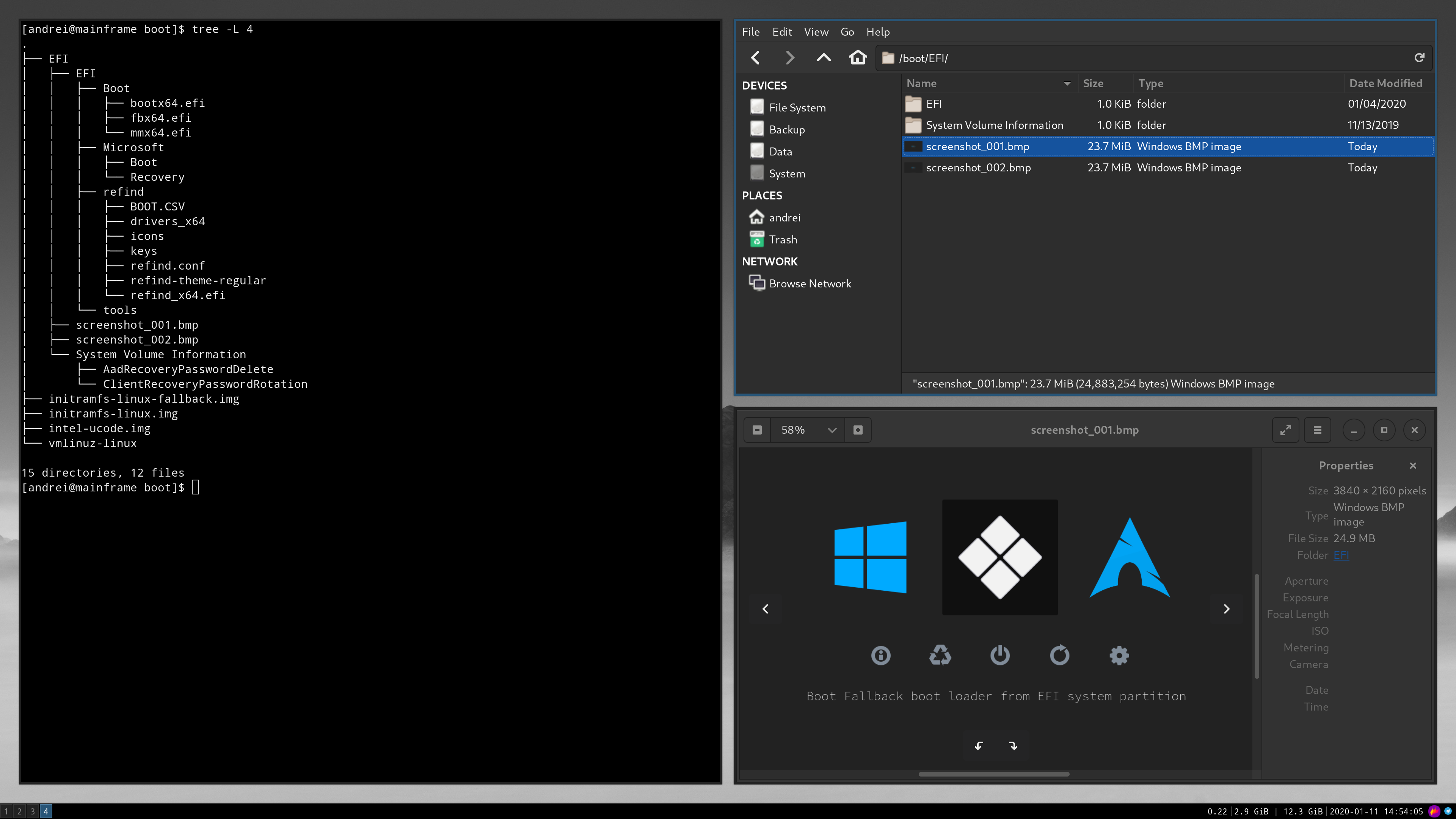Zoom in image viewer

coord(858,430)
